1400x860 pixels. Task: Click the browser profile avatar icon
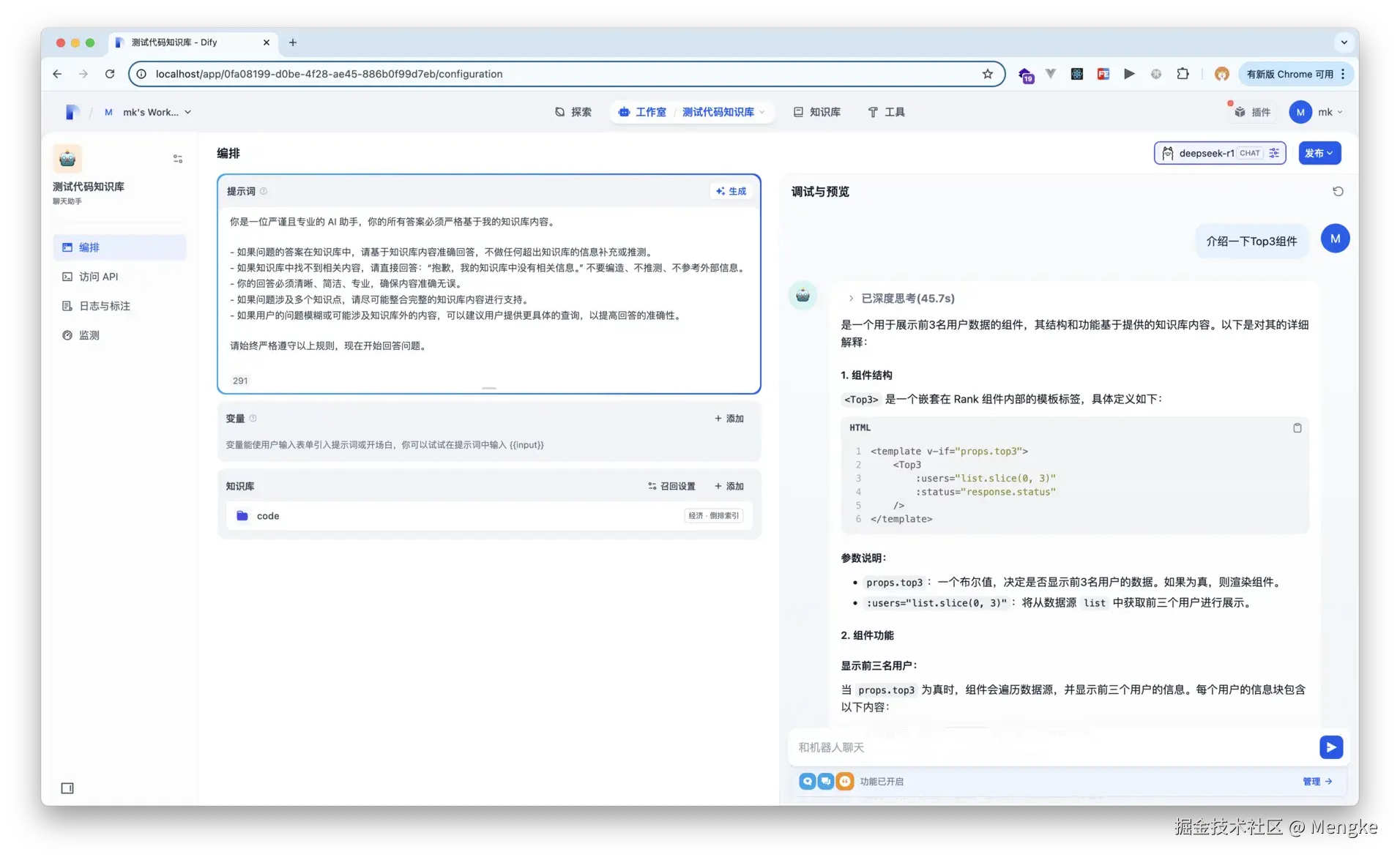1221,74
